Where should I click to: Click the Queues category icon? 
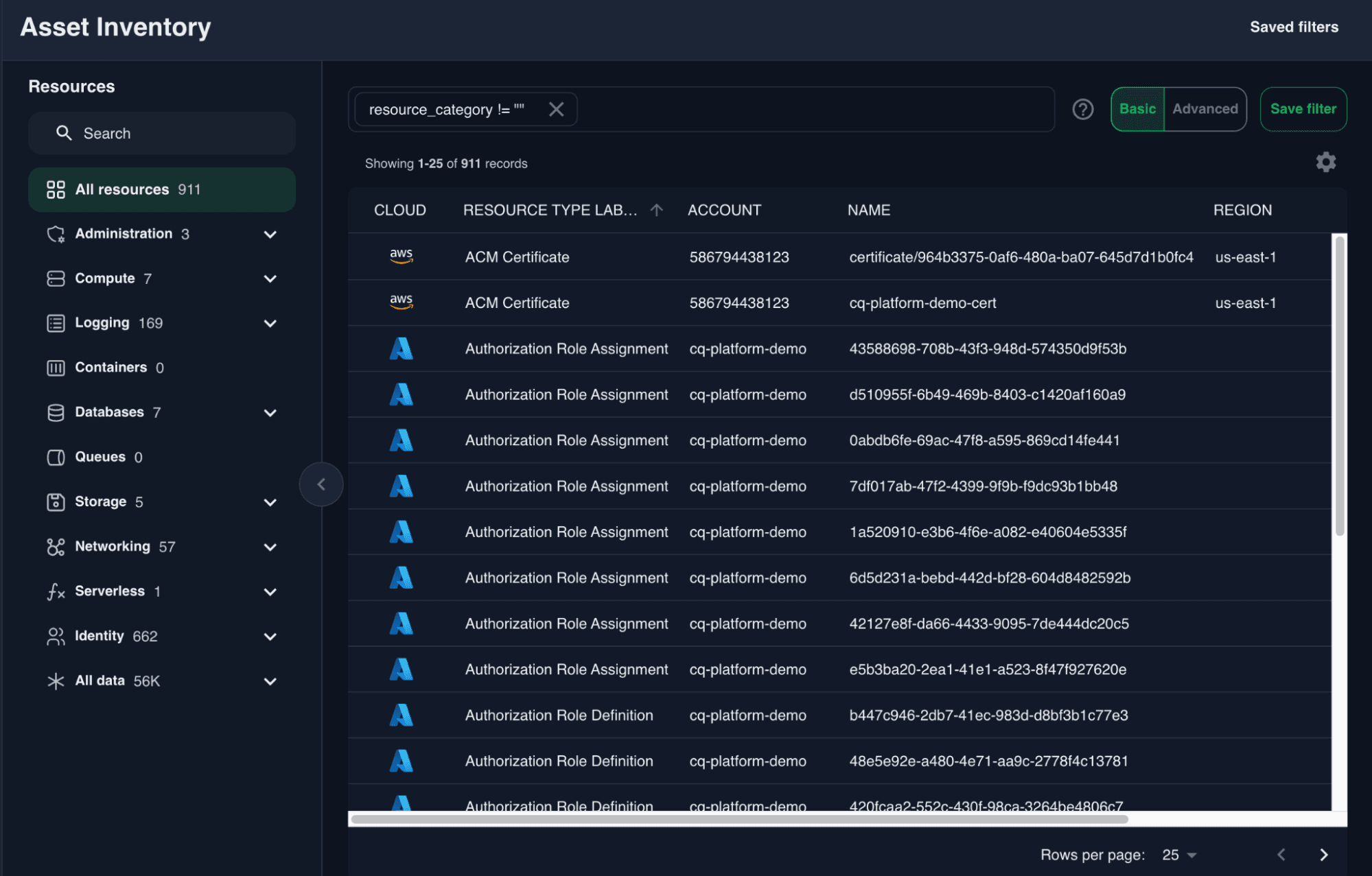coord(56,457)
